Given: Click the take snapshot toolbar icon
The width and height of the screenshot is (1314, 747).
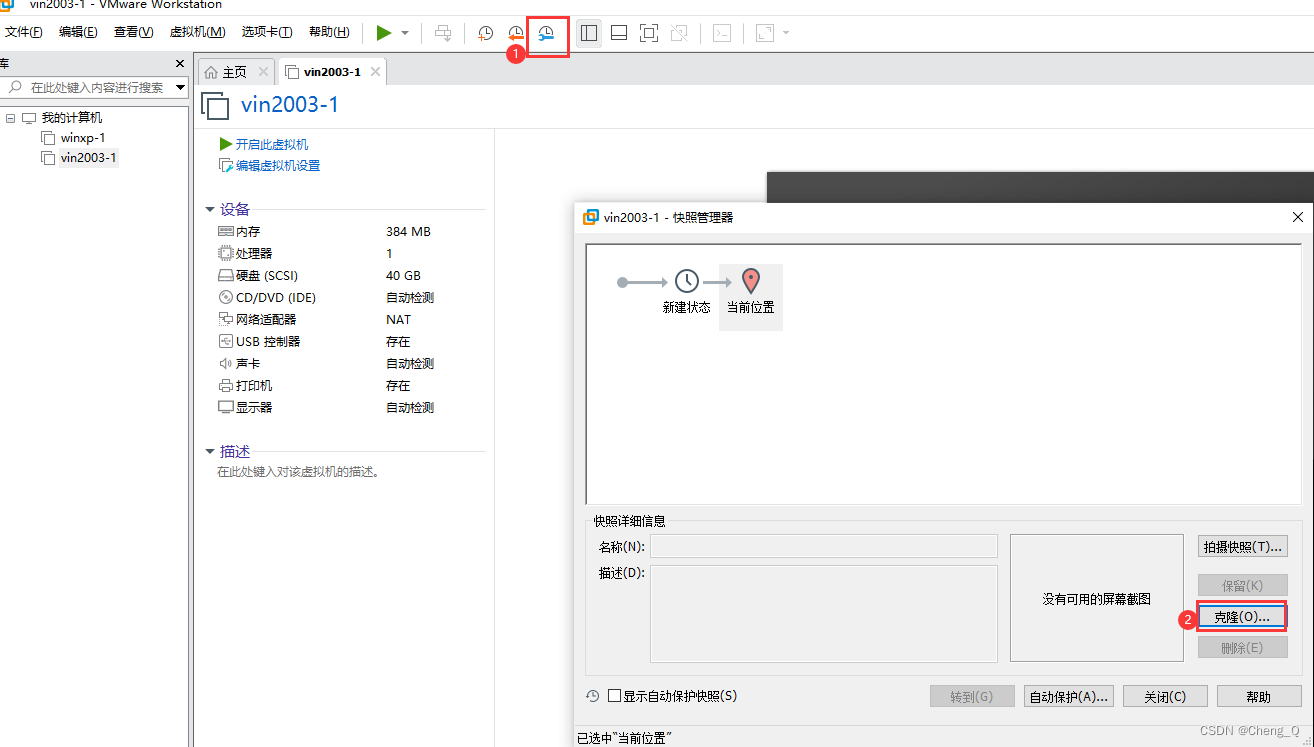Looking at the screenshot, I should [x=486, y=33].
